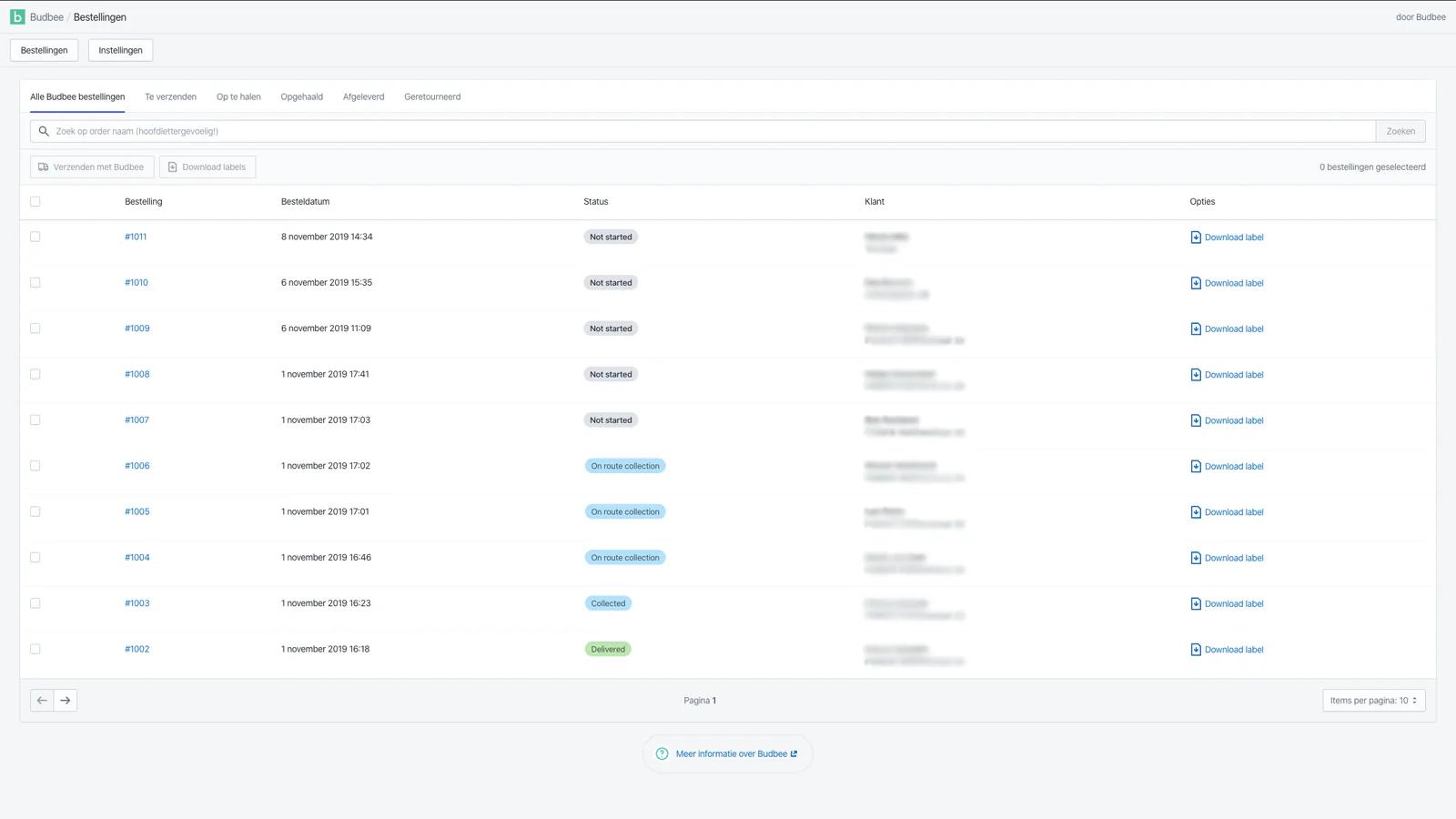Click download icon for order #1004

click(x=1196, y=558)
